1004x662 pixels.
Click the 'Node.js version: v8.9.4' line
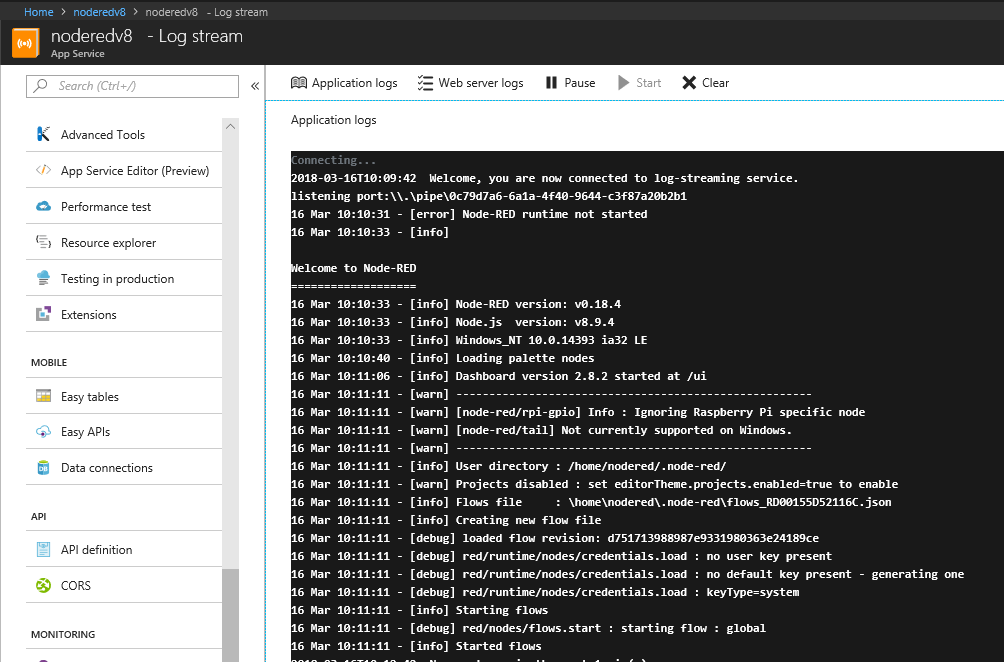pyautogui.click(x=453, y=321)
